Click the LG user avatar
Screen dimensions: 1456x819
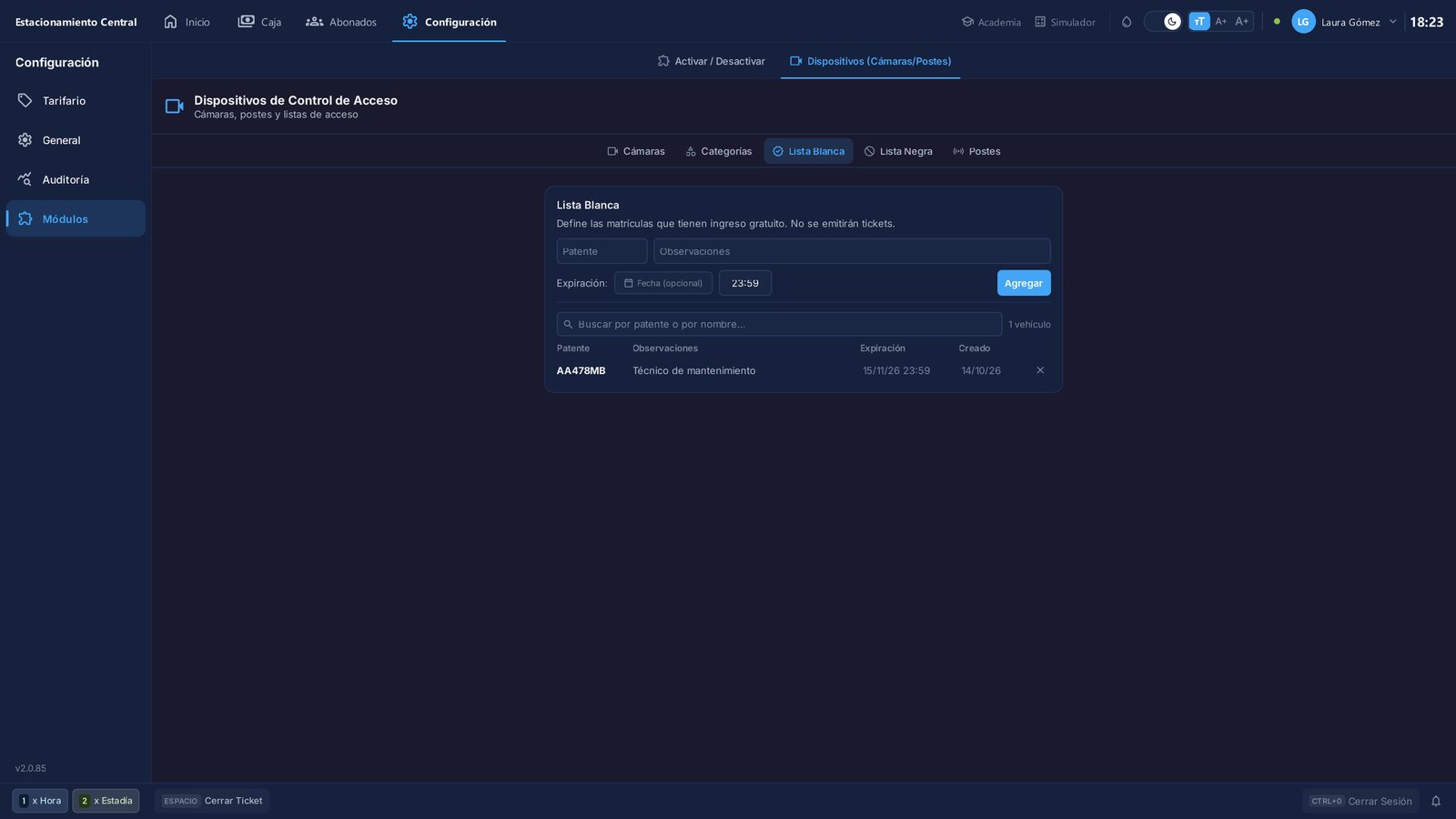pos(1303,22)
